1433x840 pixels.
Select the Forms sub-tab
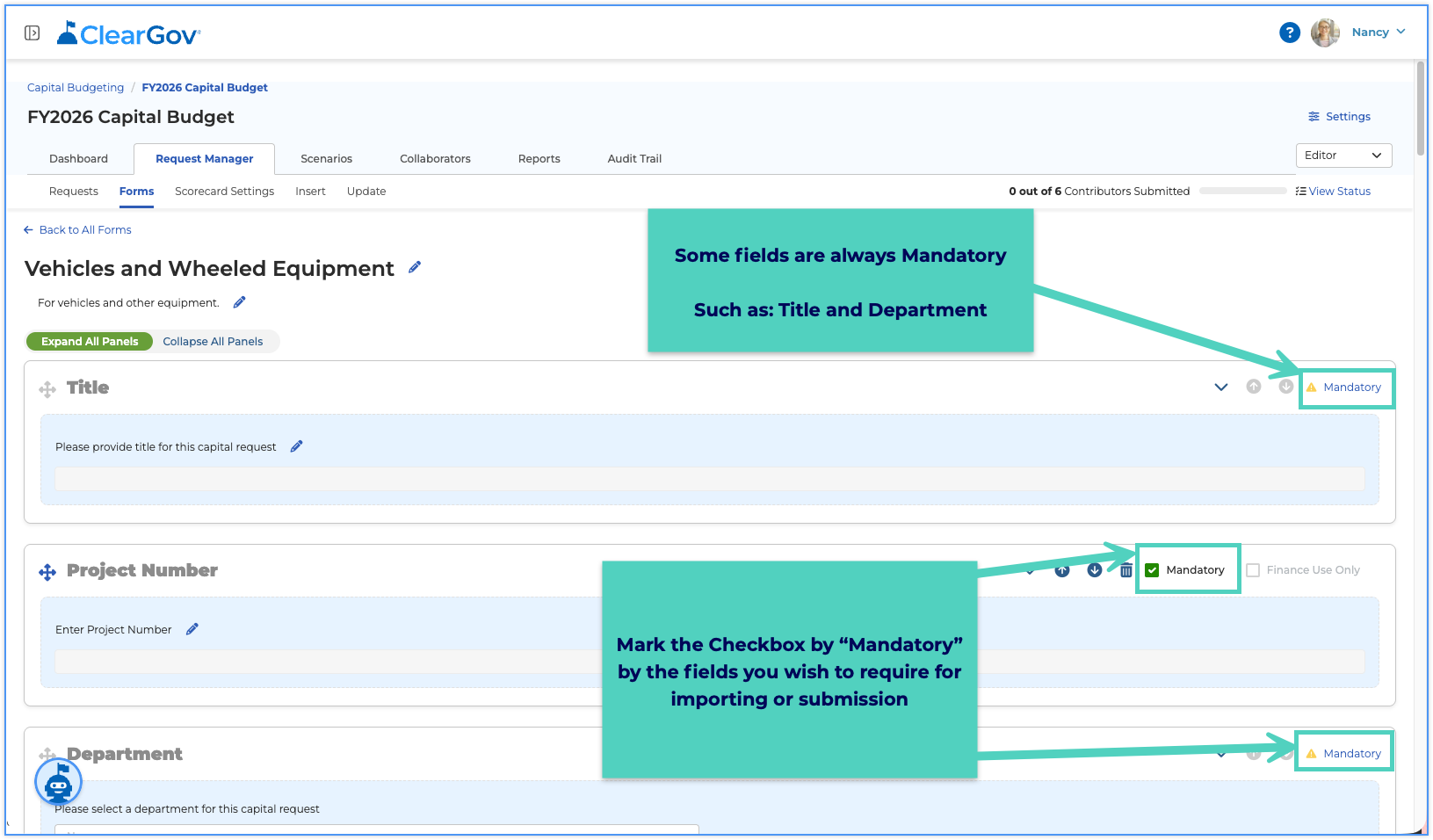coord(136,191)
